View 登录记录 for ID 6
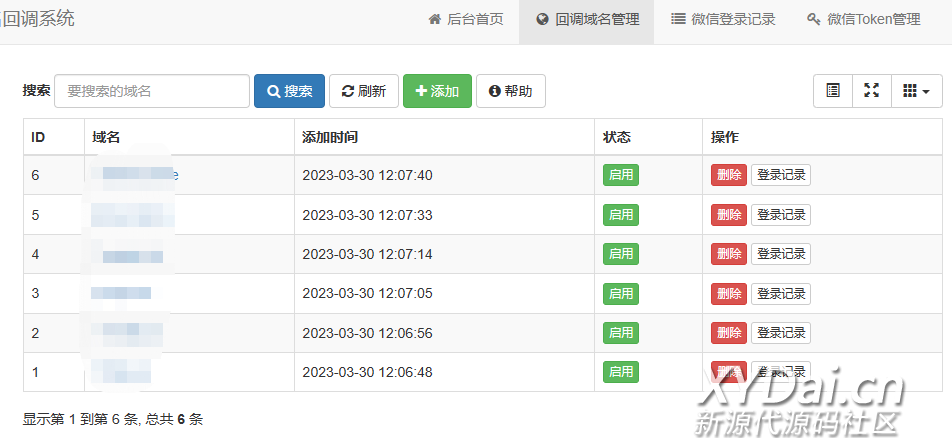 (x=781, y=175)
